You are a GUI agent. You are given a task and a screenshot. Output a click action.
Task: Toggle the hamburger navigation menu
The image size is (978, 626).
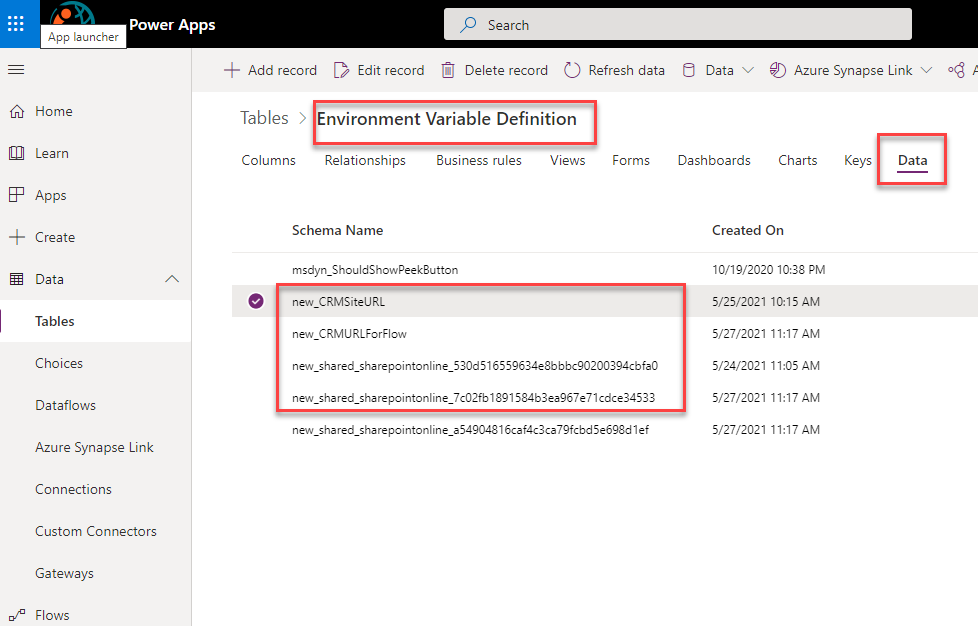pyautogui.click(x=16, y=70)
